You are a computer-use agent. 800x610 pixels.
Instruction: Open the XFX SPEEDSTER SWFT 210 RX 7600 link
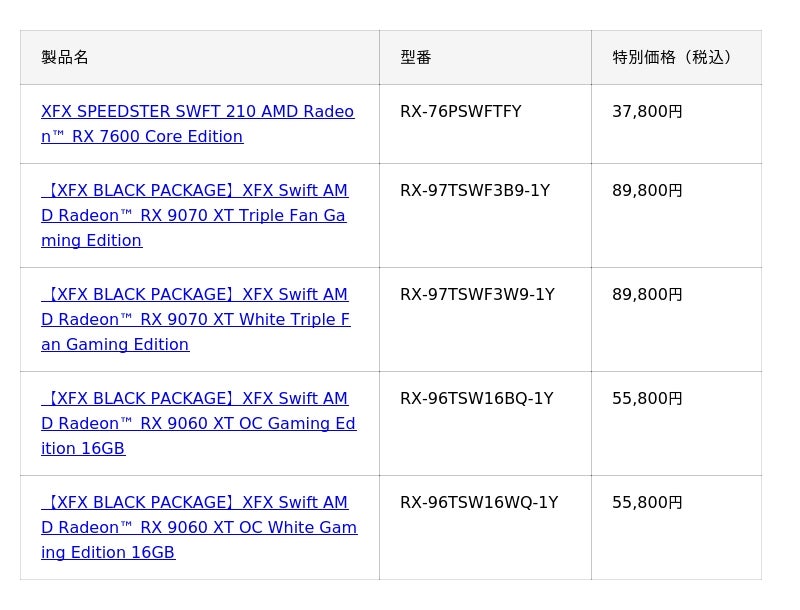click(197, 112)
